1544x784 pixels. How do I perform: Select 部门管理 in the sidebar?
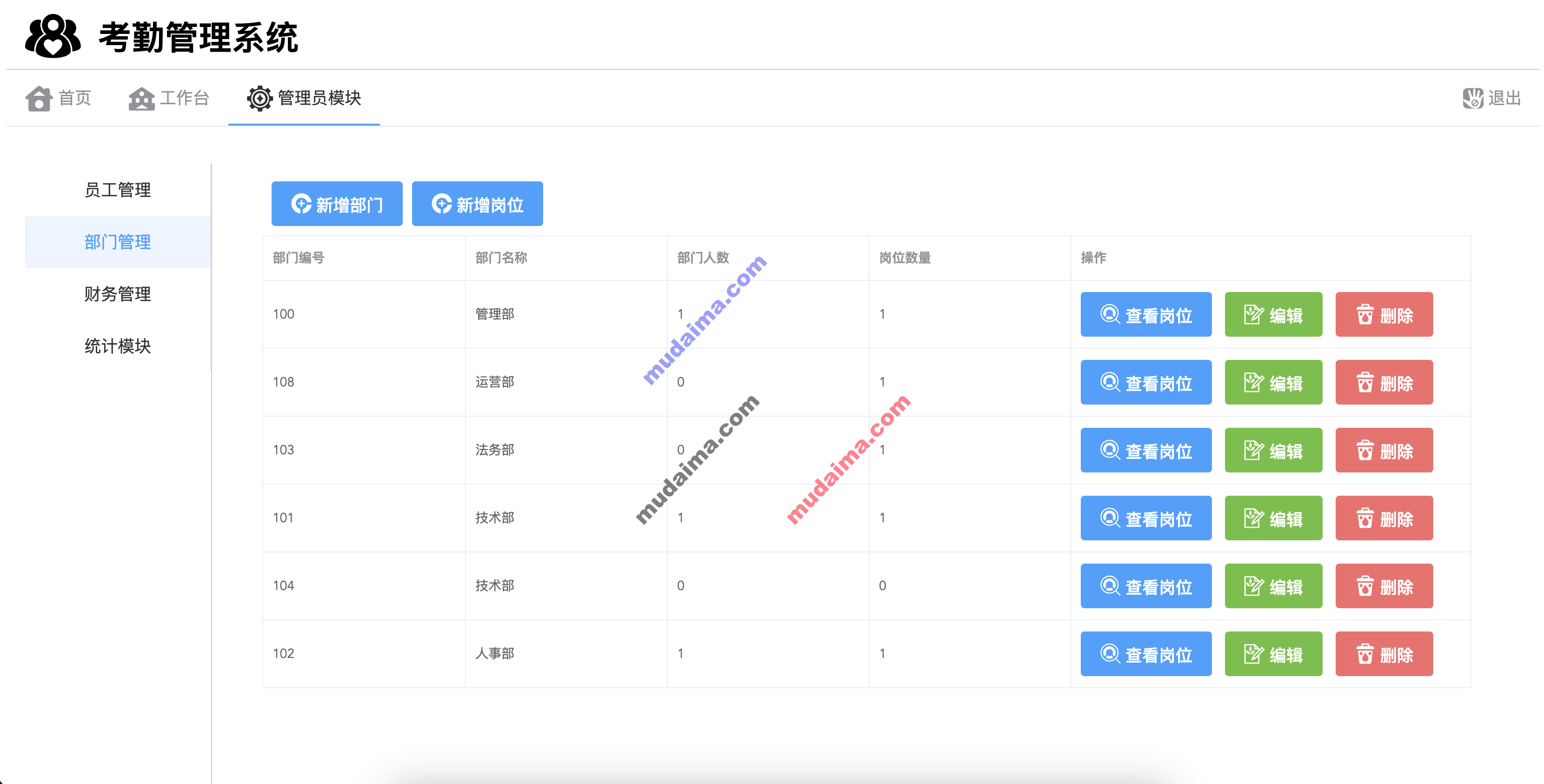tap(118, 242)
